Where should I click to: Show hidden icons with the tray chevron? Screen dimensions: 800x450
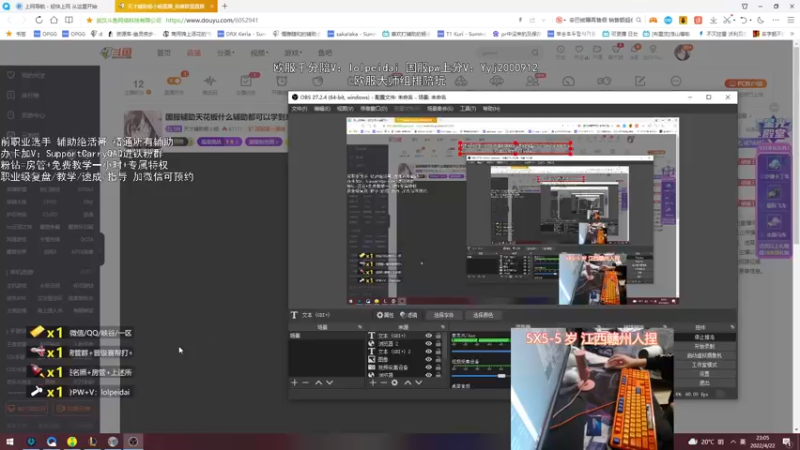[733, 441]
